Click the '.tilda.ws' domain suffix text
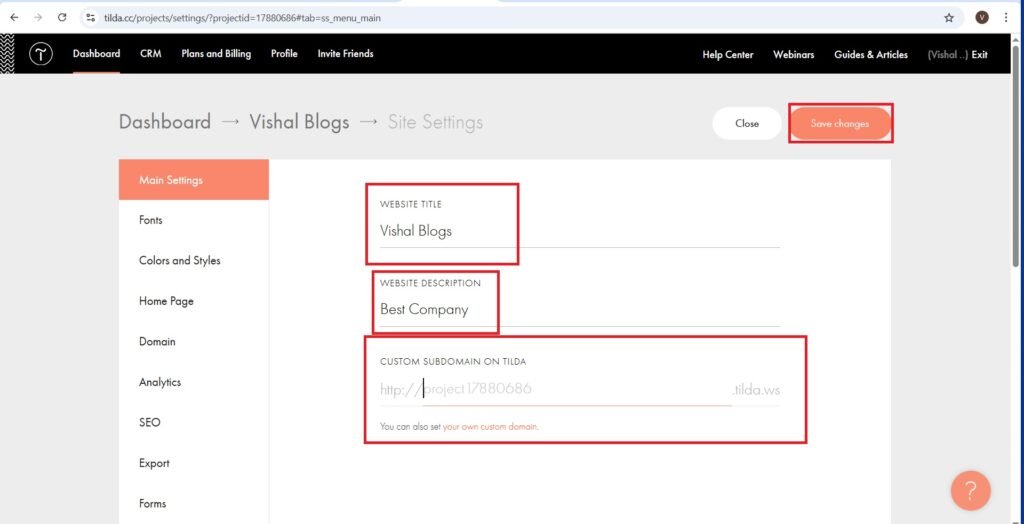The image size is (1024, 524). tap(756, 391)
